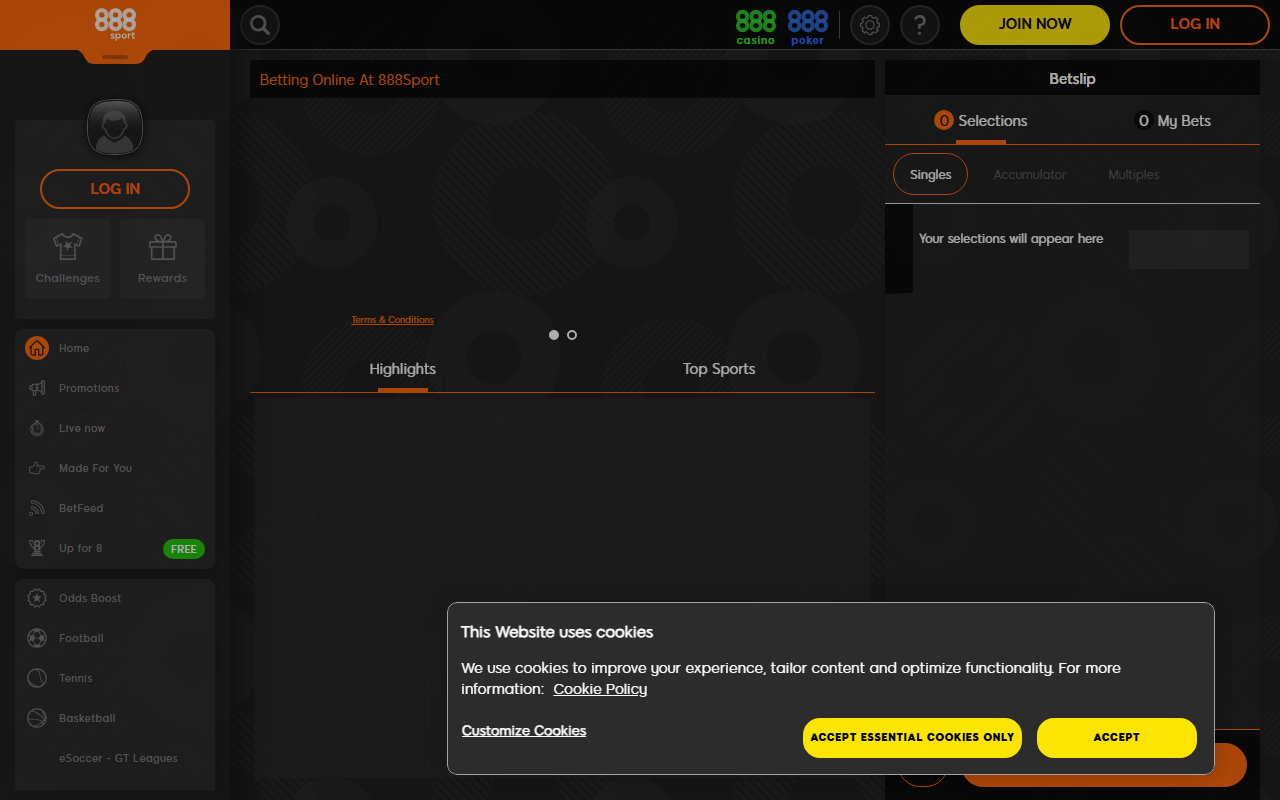1280x800 pixels.
Task: Open Basketball menu label
Action: coord(87,718)
